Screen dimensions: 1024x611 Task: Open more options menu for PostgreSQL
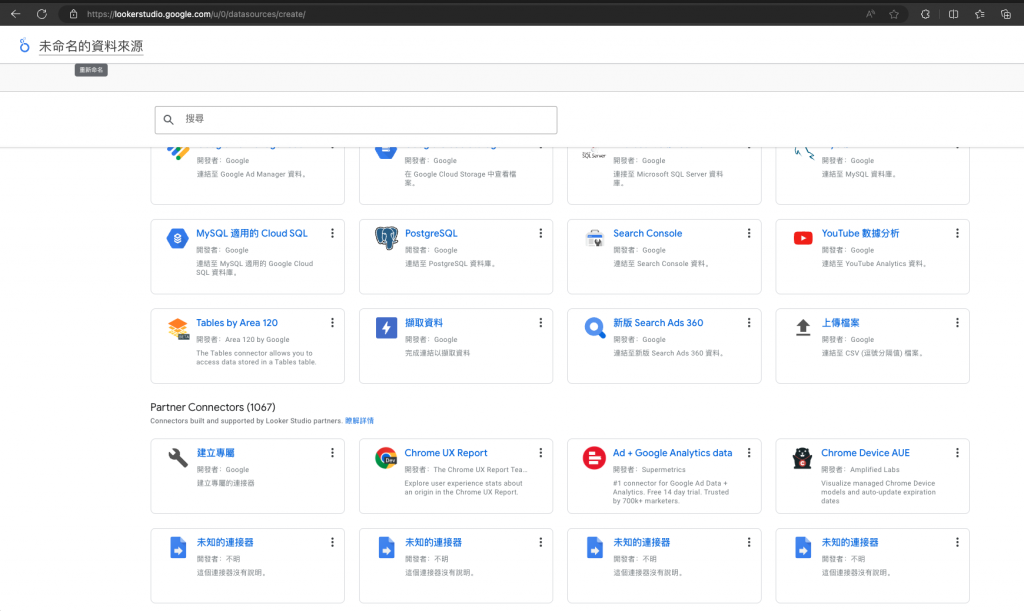541,233
